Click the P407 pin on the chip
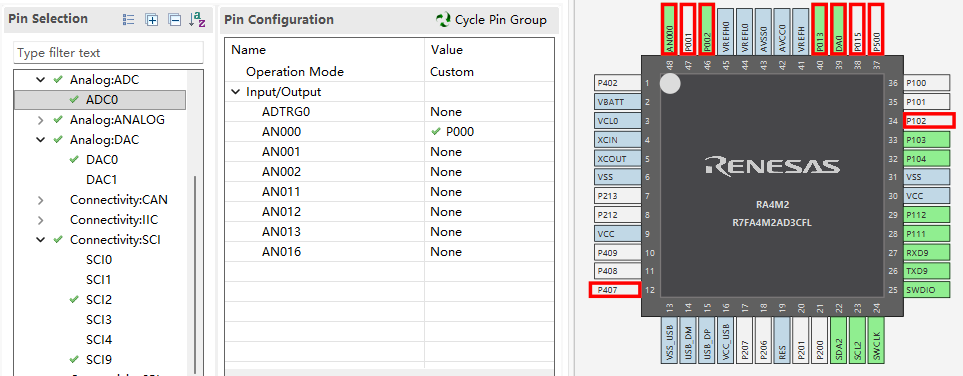Viewport: 963px width, 376px height. (614, 290)
